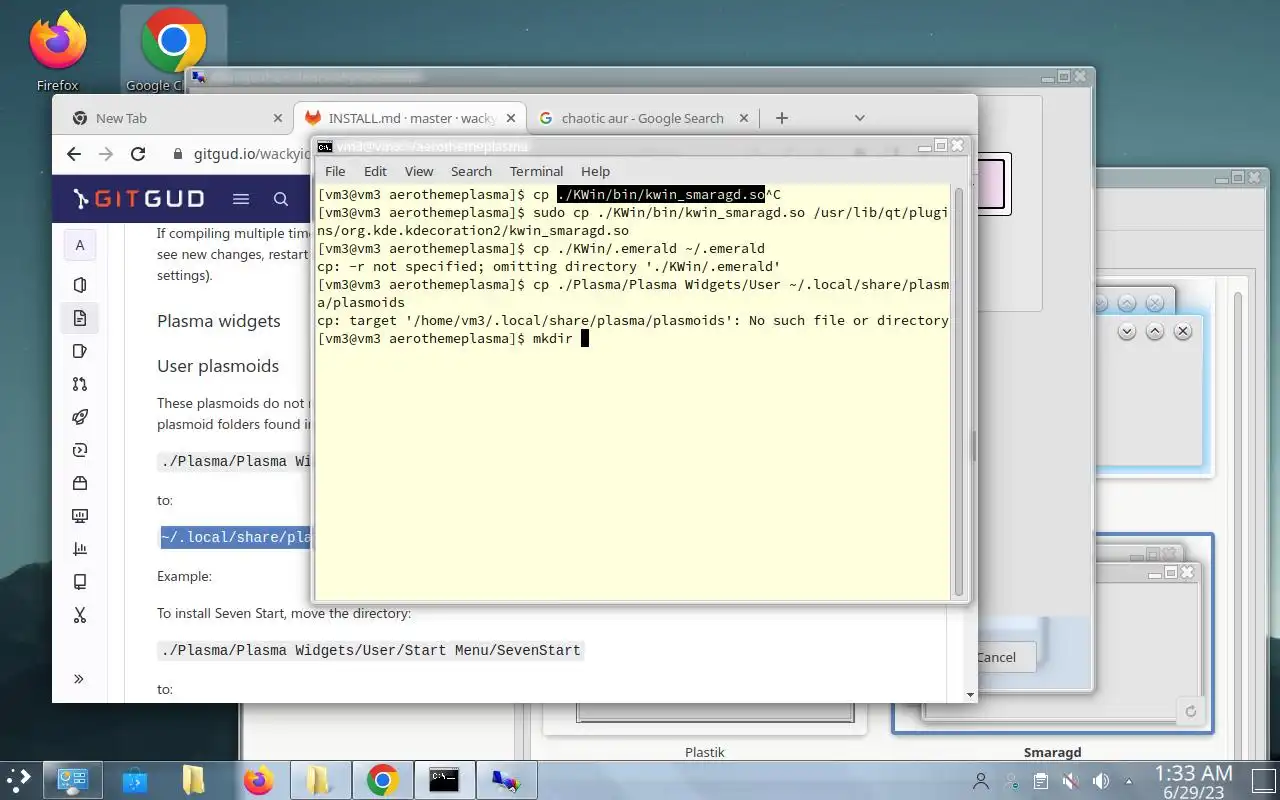The height and width of the screenshot is (800, 1280).
Task: Open Wiki book icon in the sidebar
Action: pos(80,582)
